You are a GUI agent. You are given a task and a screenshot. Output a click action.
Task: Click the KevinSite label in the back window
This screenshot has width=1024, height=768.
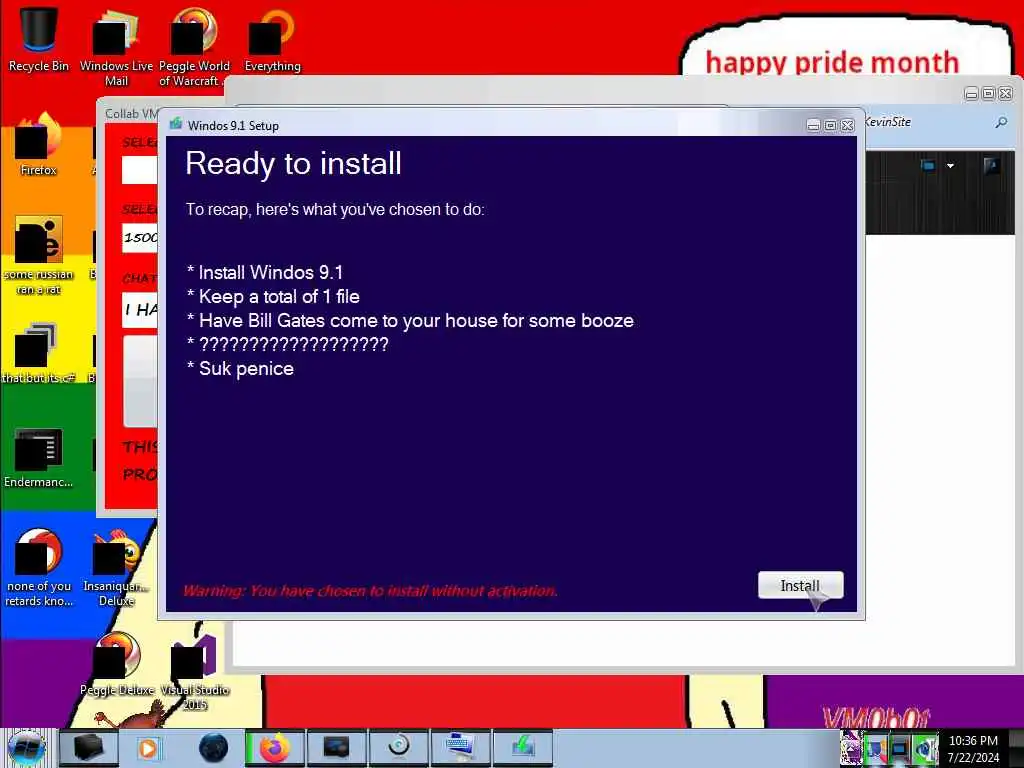(888, 121)
